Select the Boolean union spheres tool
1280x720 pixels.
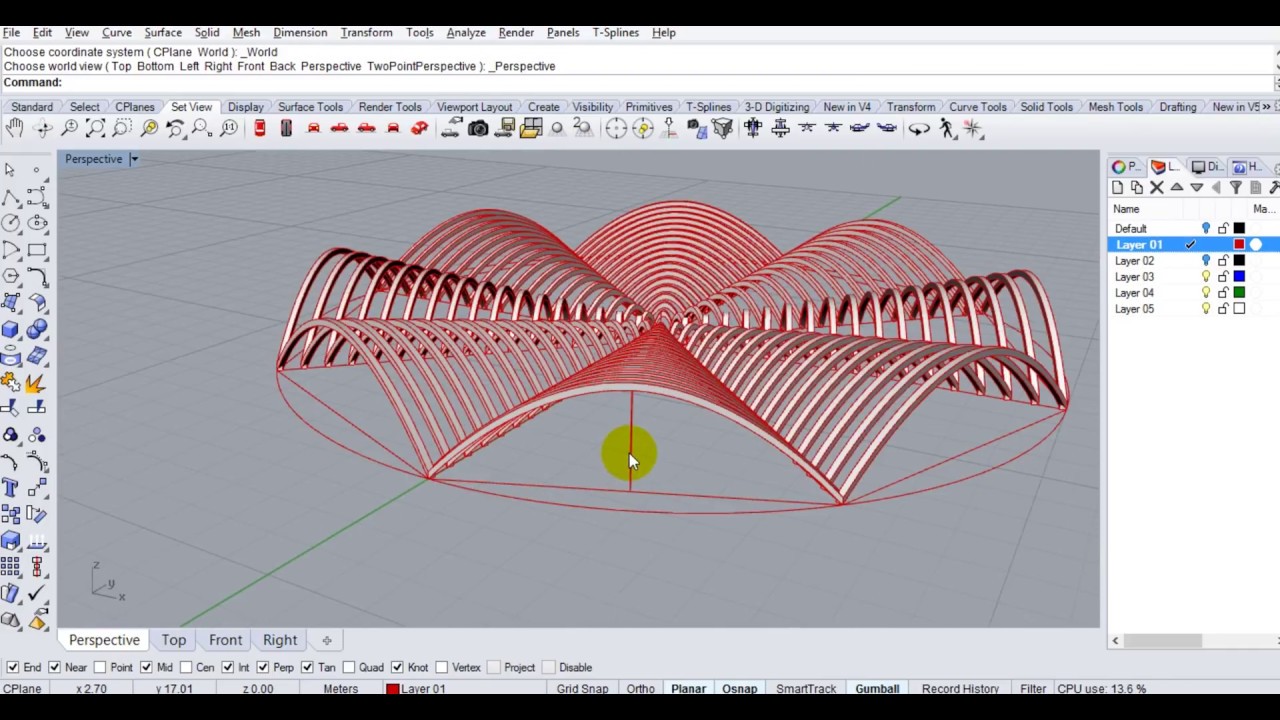point(37,329)
